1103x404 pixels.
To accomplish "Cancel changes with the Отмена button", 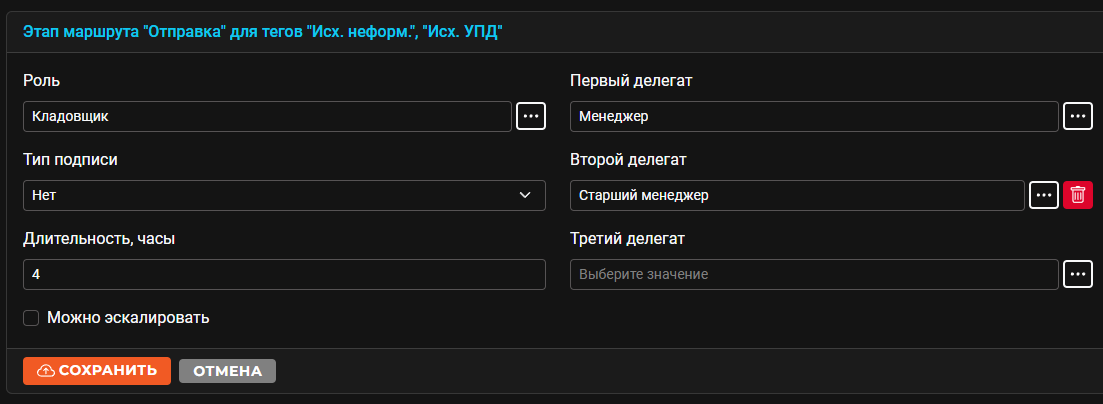I will pyautogui.click(x=227, y=371).
